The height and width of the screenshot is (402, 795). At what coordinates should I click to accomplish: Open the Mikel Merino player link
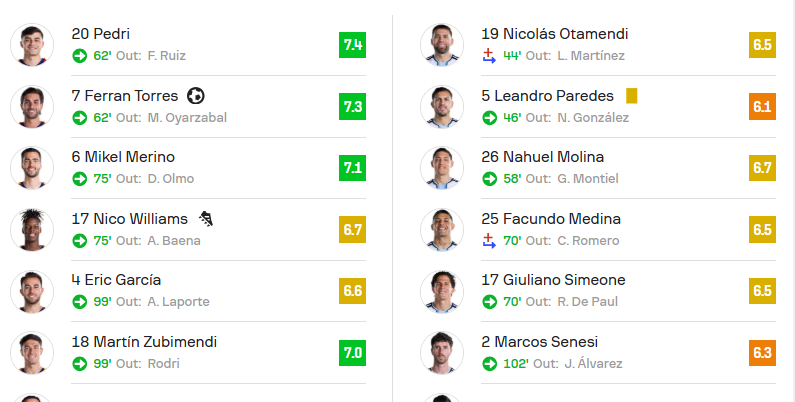click(x=123, y=157)
